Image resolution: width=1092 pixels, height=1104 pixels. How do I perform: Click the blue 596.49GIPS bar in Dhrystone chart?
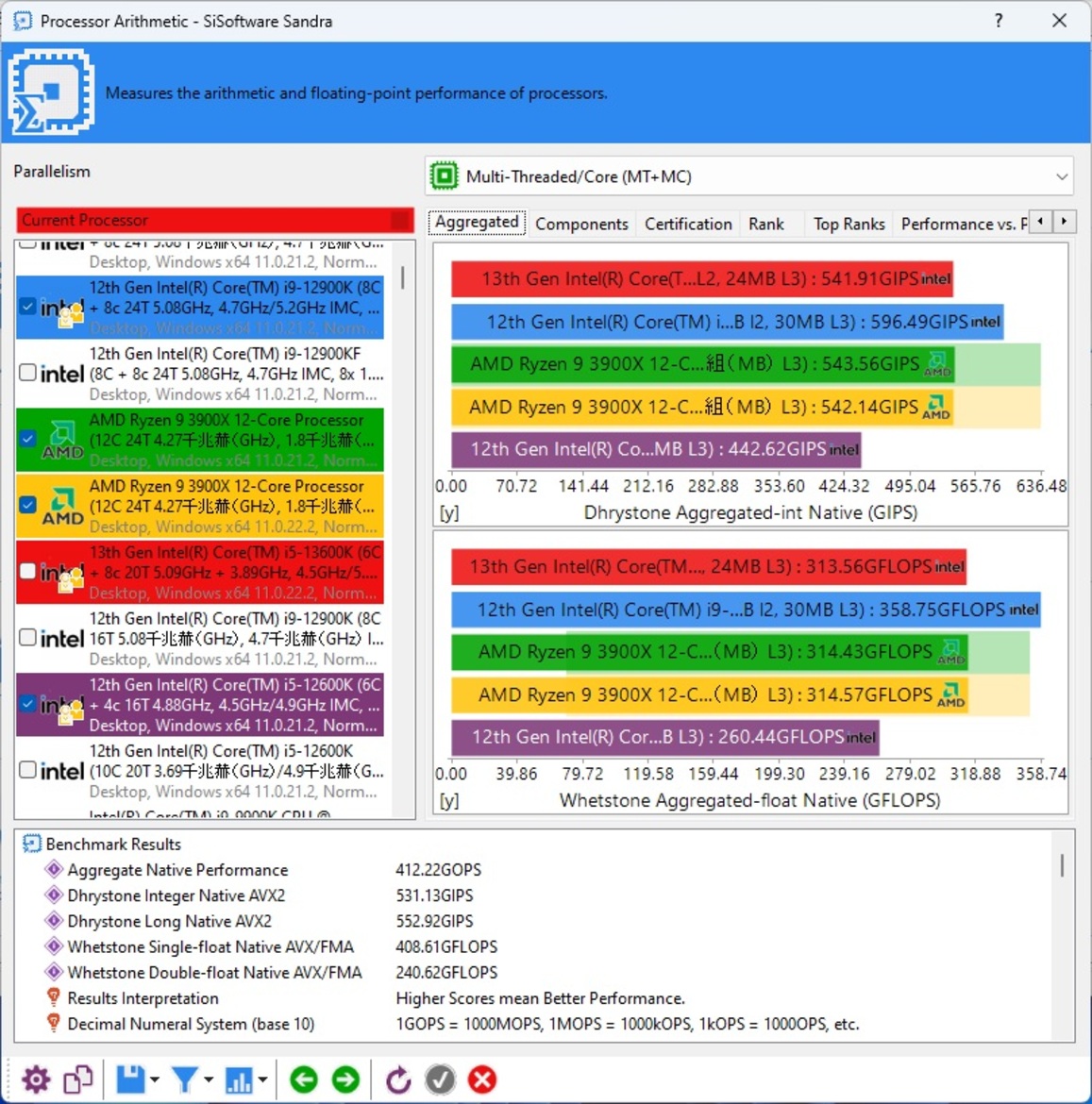click(728, 322)
